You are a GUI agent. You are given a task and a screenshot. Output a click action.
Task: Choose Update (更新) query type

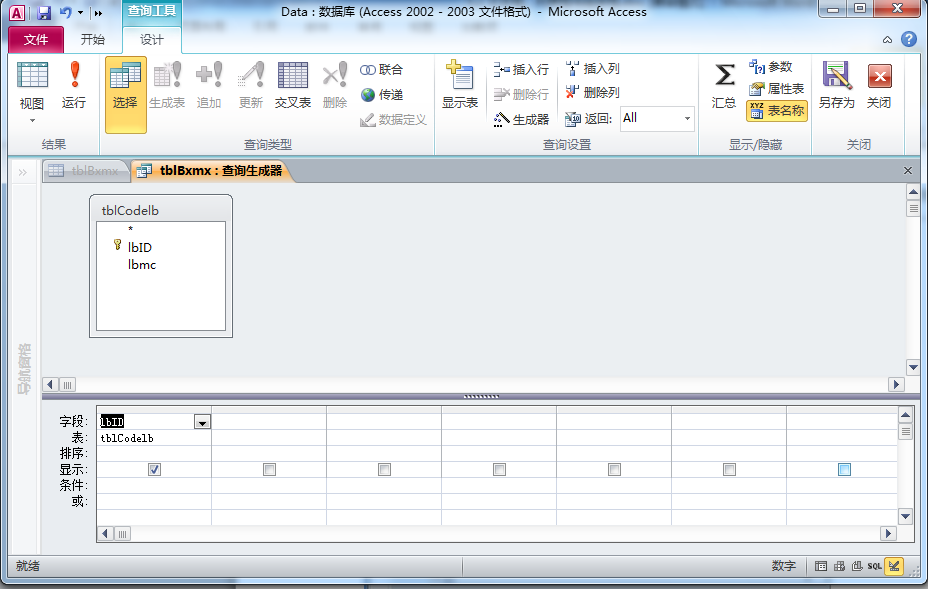(x=251, y=86)
